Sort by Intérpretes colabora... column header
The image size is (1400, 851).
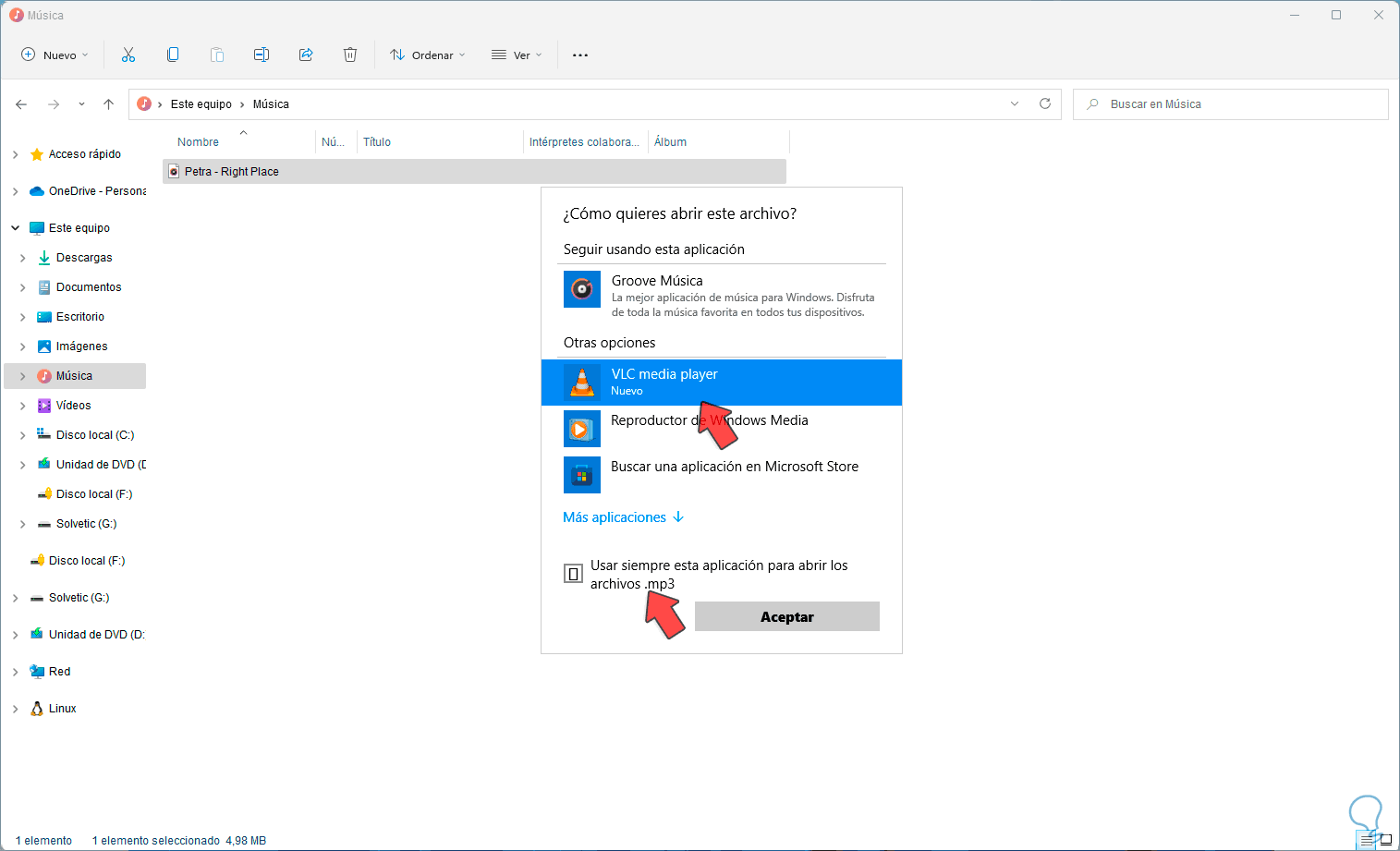[x=585, y=142]
